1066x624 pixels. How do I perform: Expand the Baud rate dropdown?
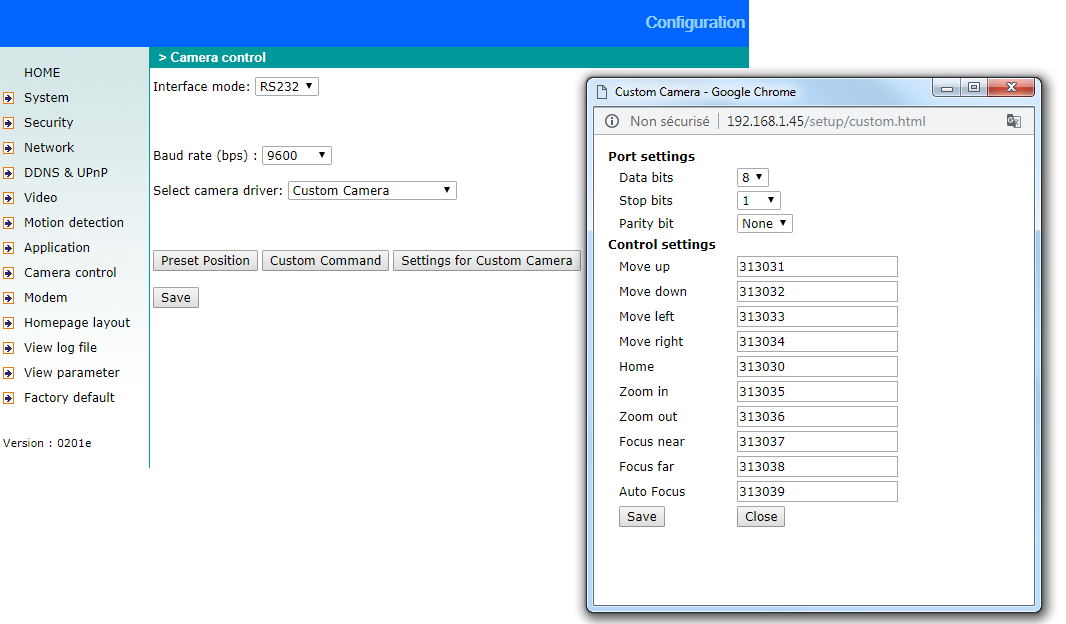coord(296,156)
